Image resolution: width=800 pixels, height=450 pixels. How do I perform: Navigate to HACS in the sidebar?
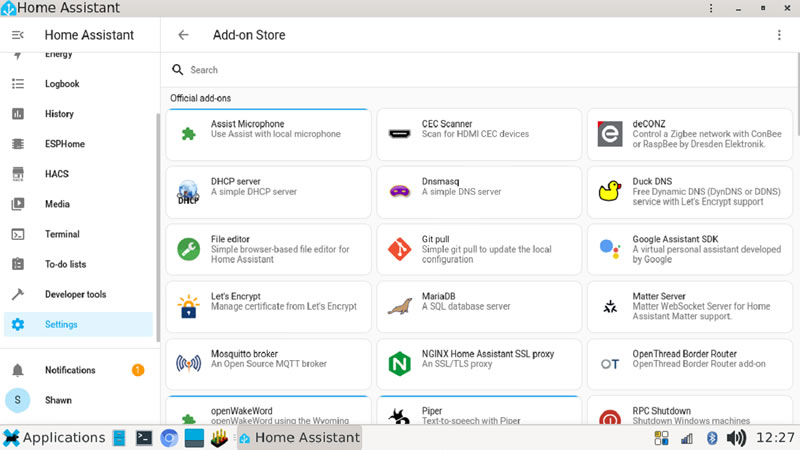tap(57, 174)
